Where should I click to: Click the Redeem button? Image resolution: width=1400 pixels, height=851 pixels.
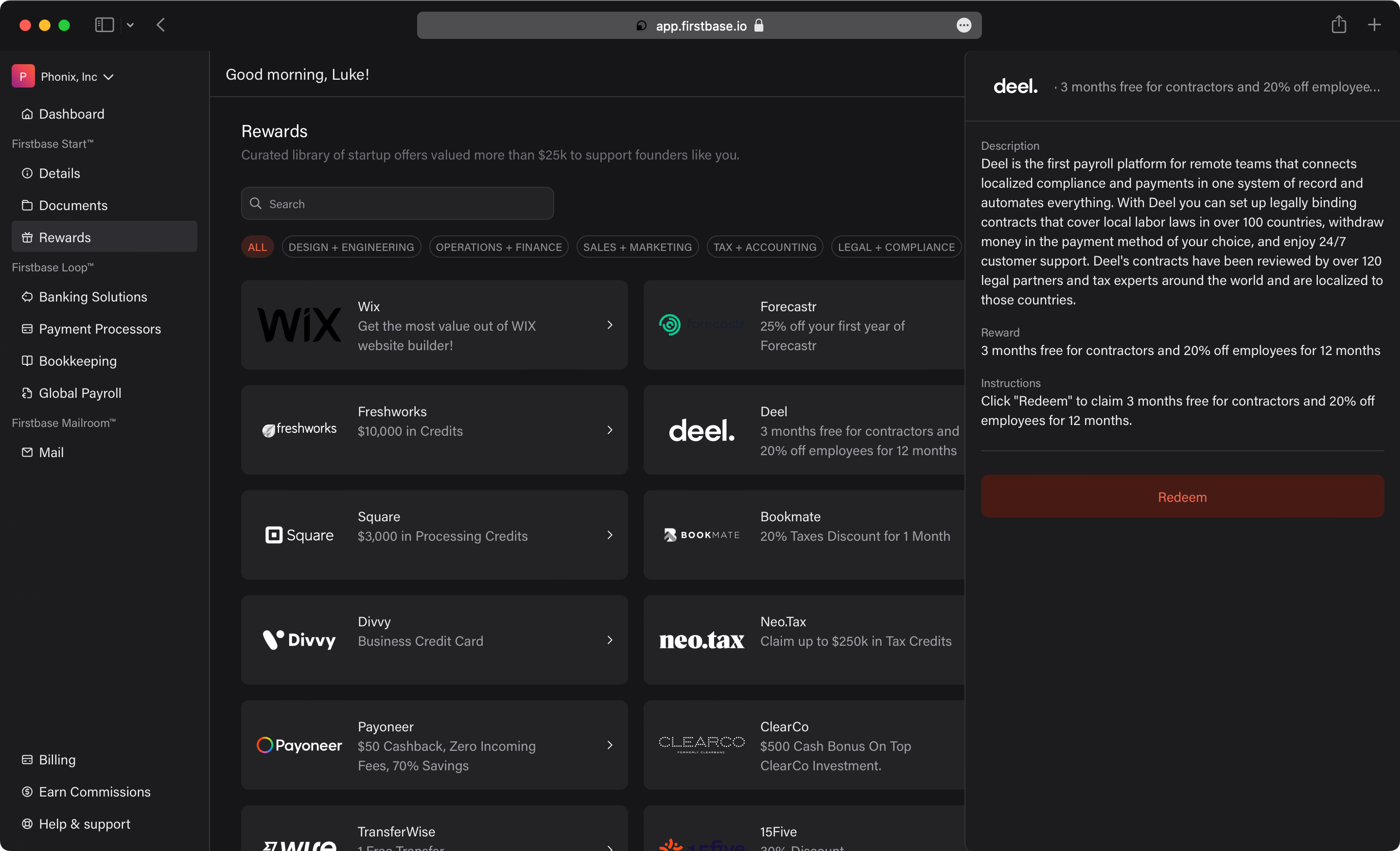click(1182, 497)
